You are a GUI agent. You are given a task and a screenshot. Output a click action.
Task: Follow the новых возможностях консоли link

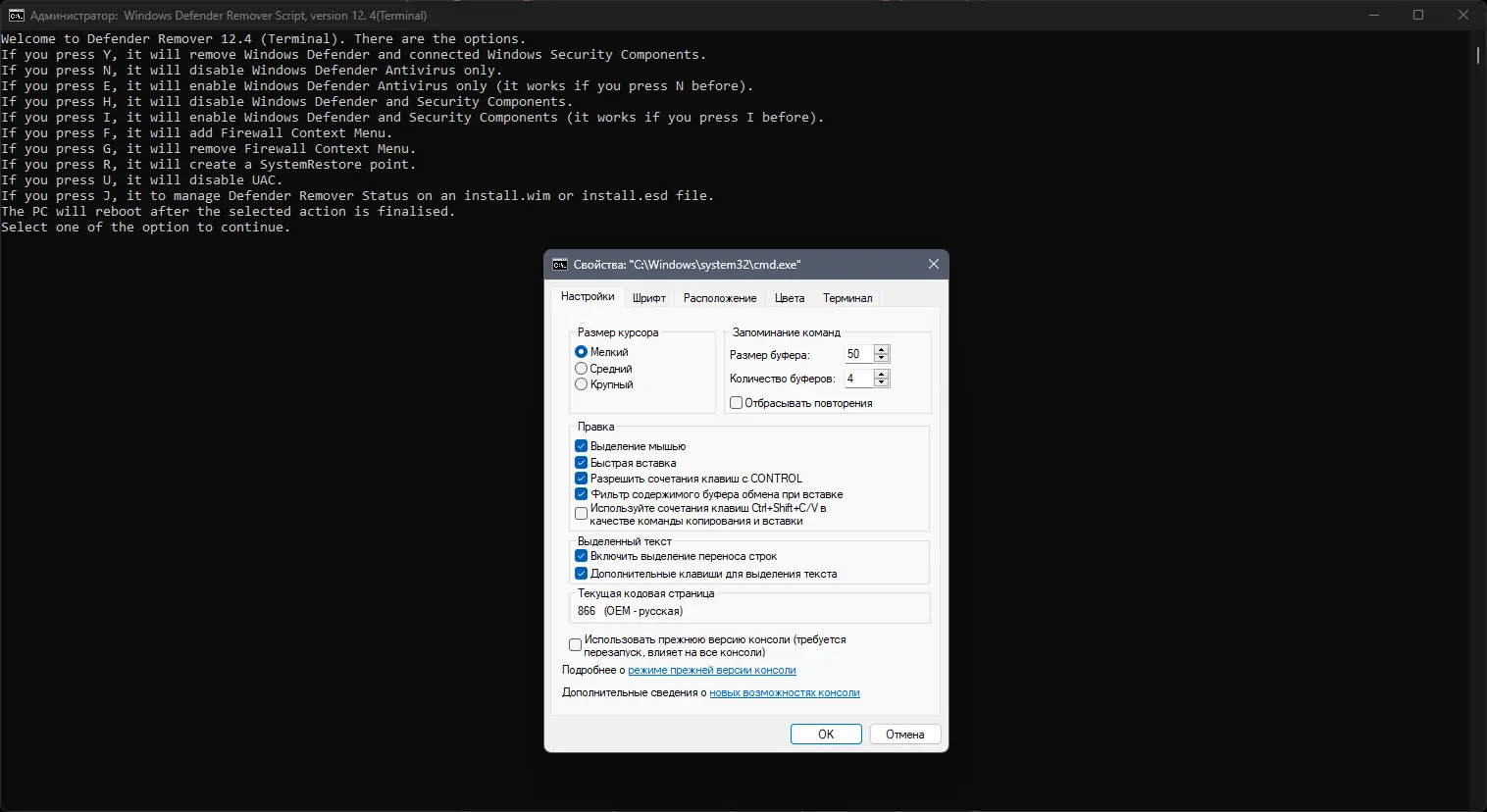[785, 693]
